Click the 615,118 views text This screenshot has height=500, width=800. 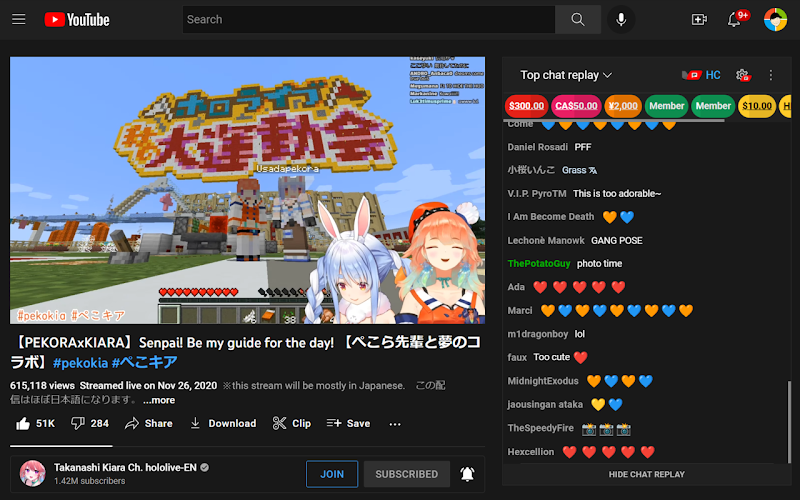click(42, 386)
